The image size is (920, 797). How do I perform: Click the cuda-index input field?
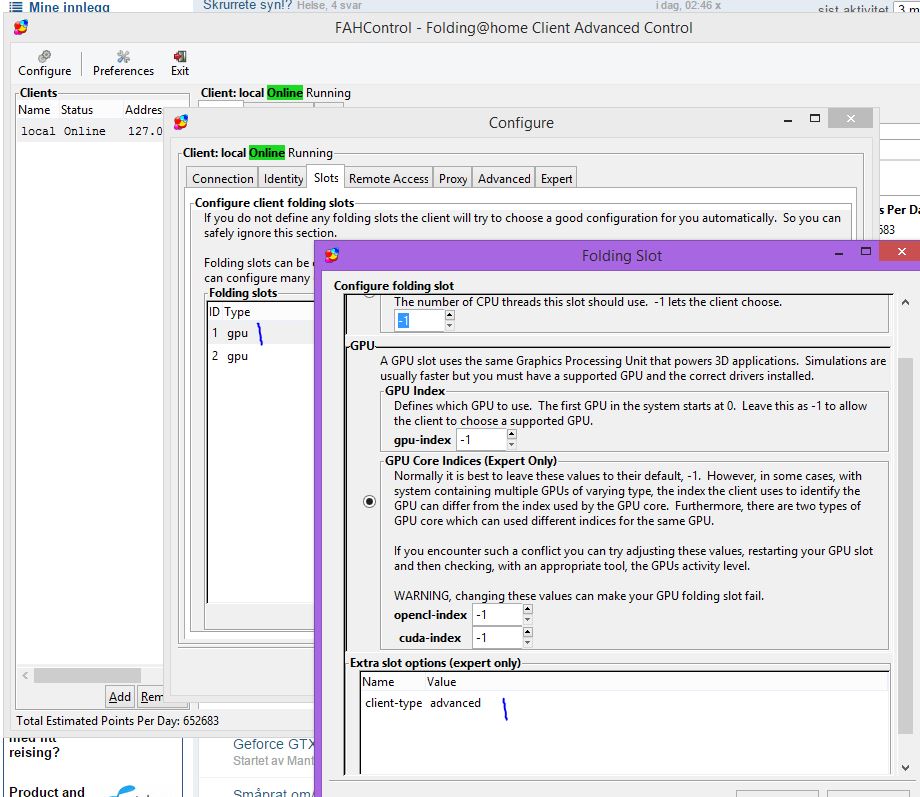(x=497, y=637)
